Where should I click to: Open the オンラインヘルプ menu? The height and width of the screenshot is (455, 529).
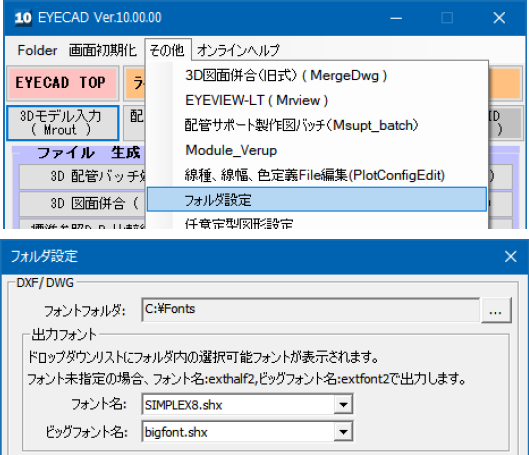tap(238, 50)
